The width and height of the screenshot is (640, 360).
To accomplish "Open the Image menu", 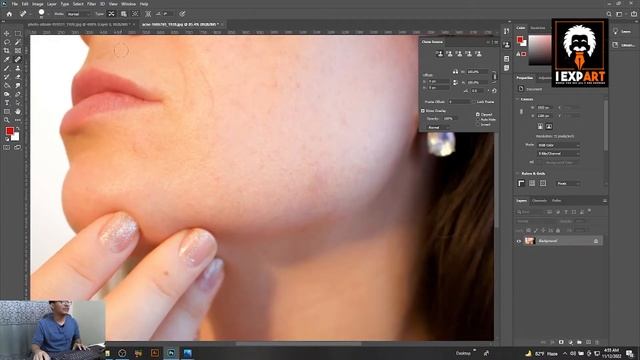I will [x=38, y=4].
